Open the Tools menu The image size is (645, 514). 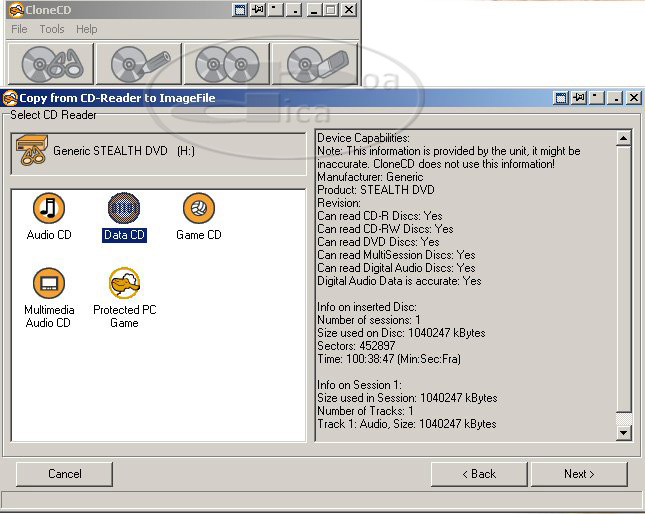(x=52, y=29)
